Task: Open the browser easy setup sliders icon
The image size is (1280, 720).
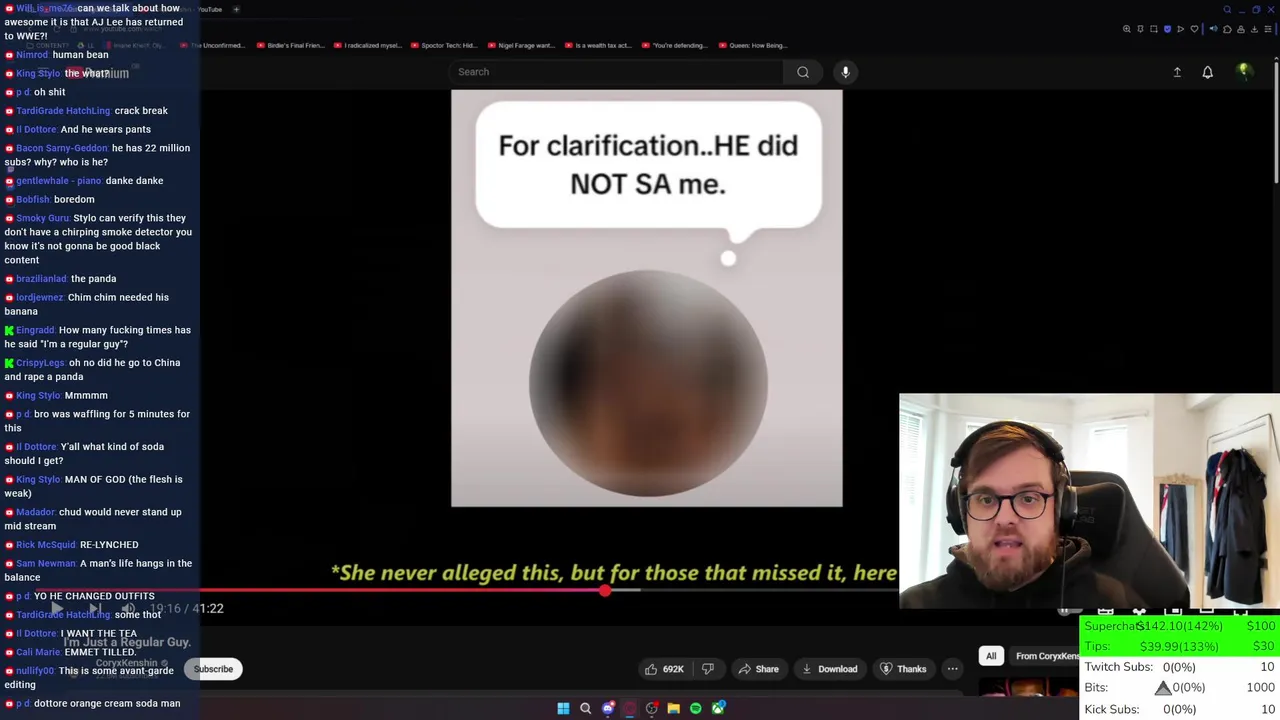Action: 1268,29
